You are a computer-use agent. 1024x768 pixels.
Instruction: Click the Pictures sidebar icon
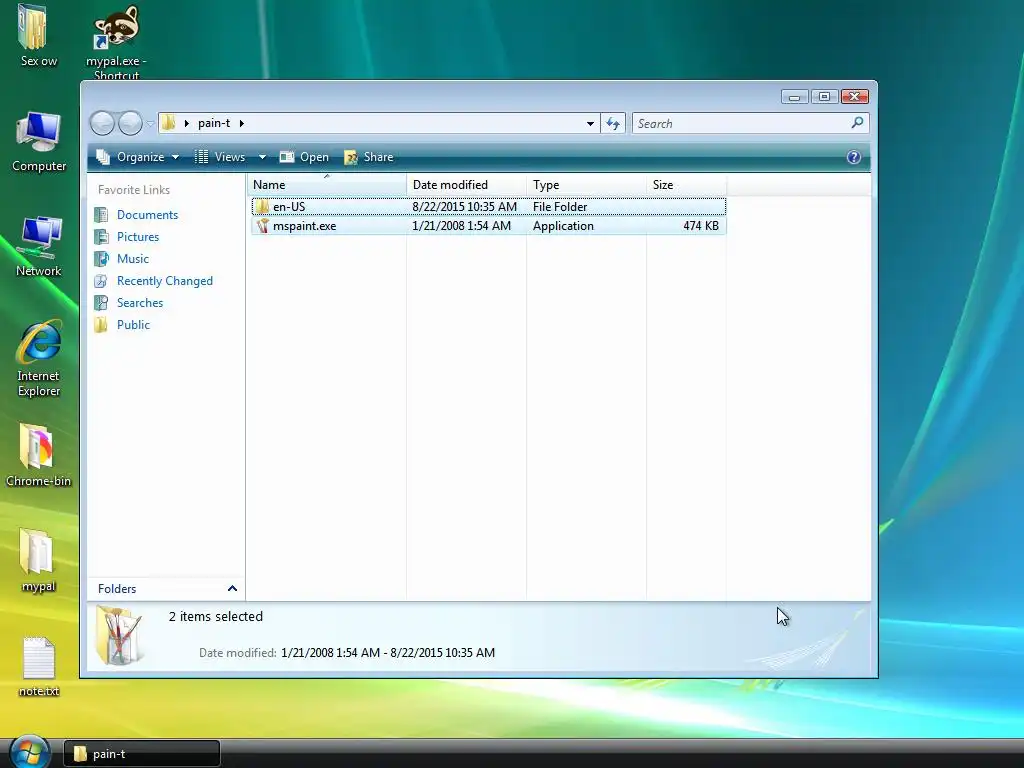click(101, 237)
